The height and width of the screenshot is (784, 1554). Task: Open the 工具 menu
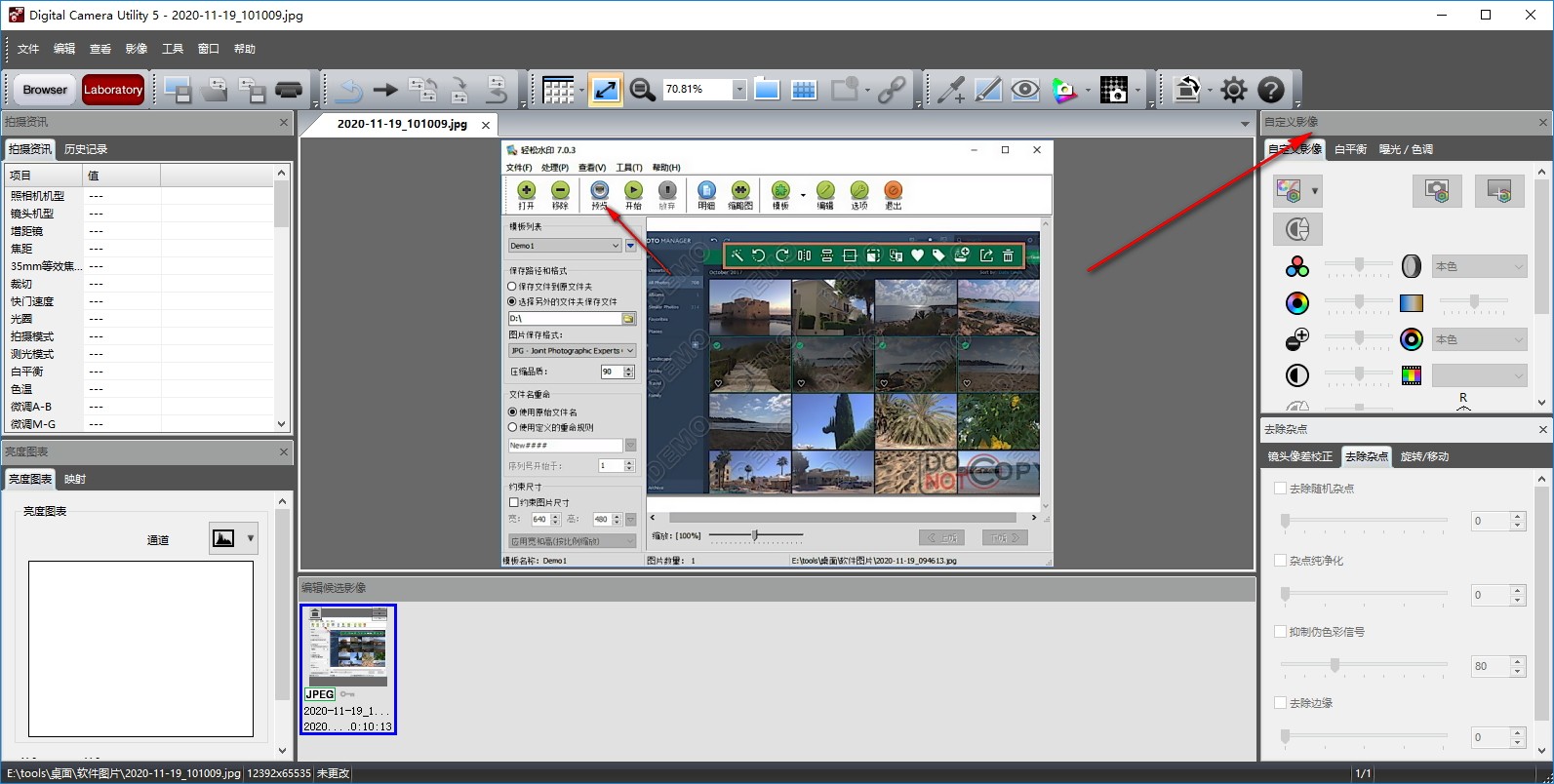[x=173, y=49]
